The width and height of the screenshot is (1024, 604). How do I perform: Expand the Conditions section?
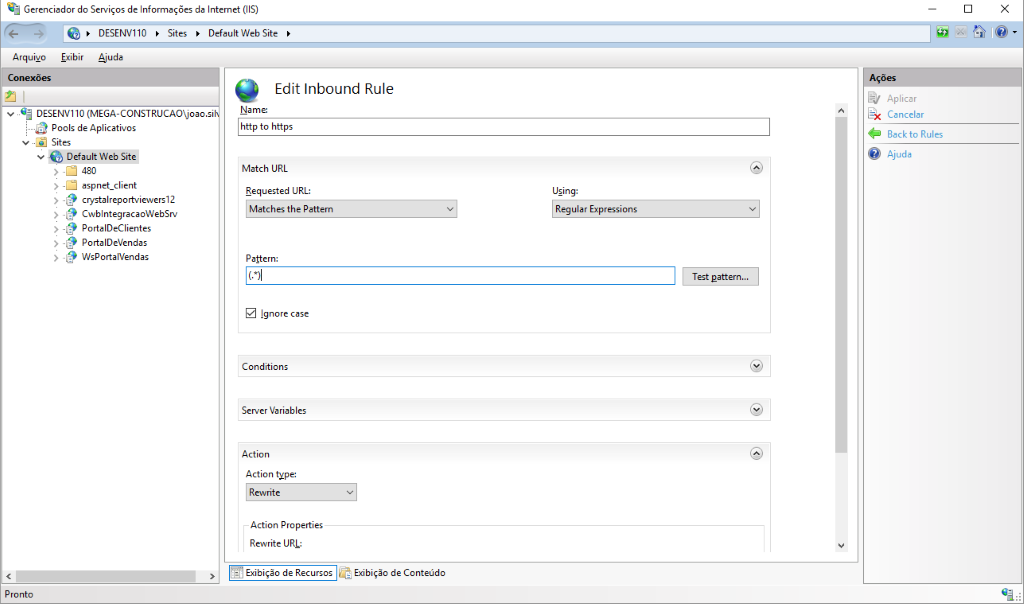point(756,367)
